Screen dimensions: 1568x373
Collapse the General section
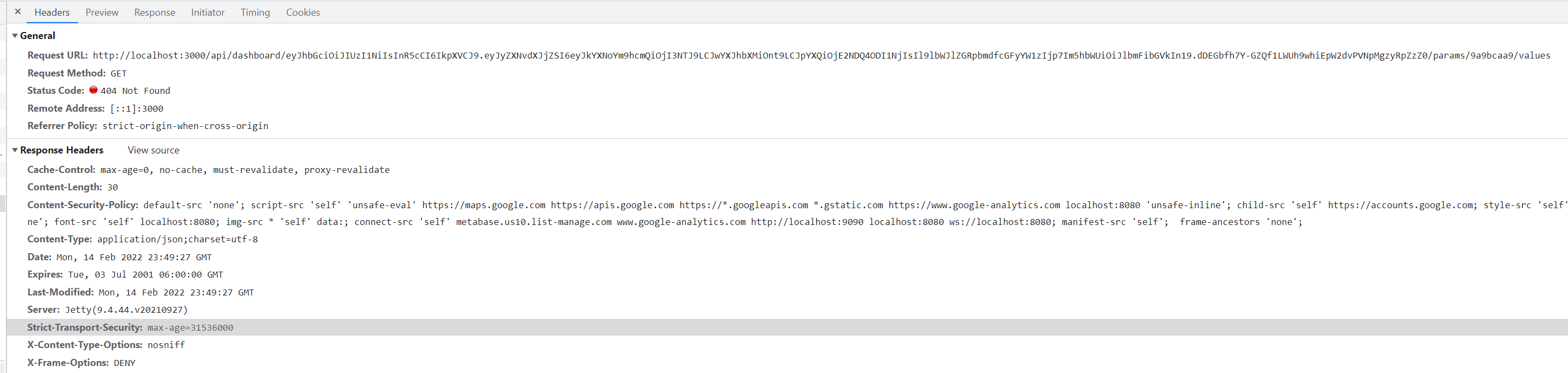[15, 35]
